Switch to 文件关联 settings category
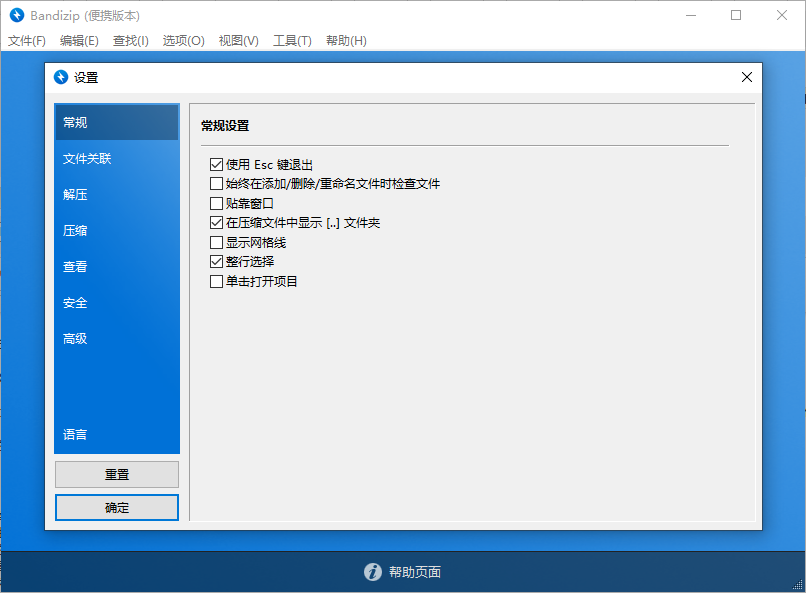Viewport: 806px width, 593px height. coord(117,158)
